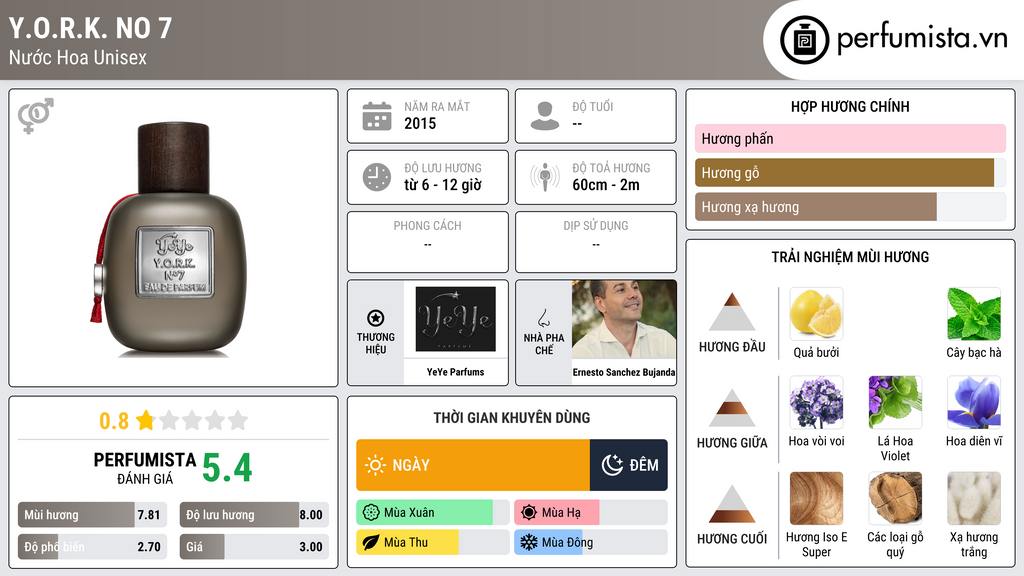Viewport: 1024px width, 576px height.
Task: Click the Dịp sử dụng field box
Action: [596, 242]
